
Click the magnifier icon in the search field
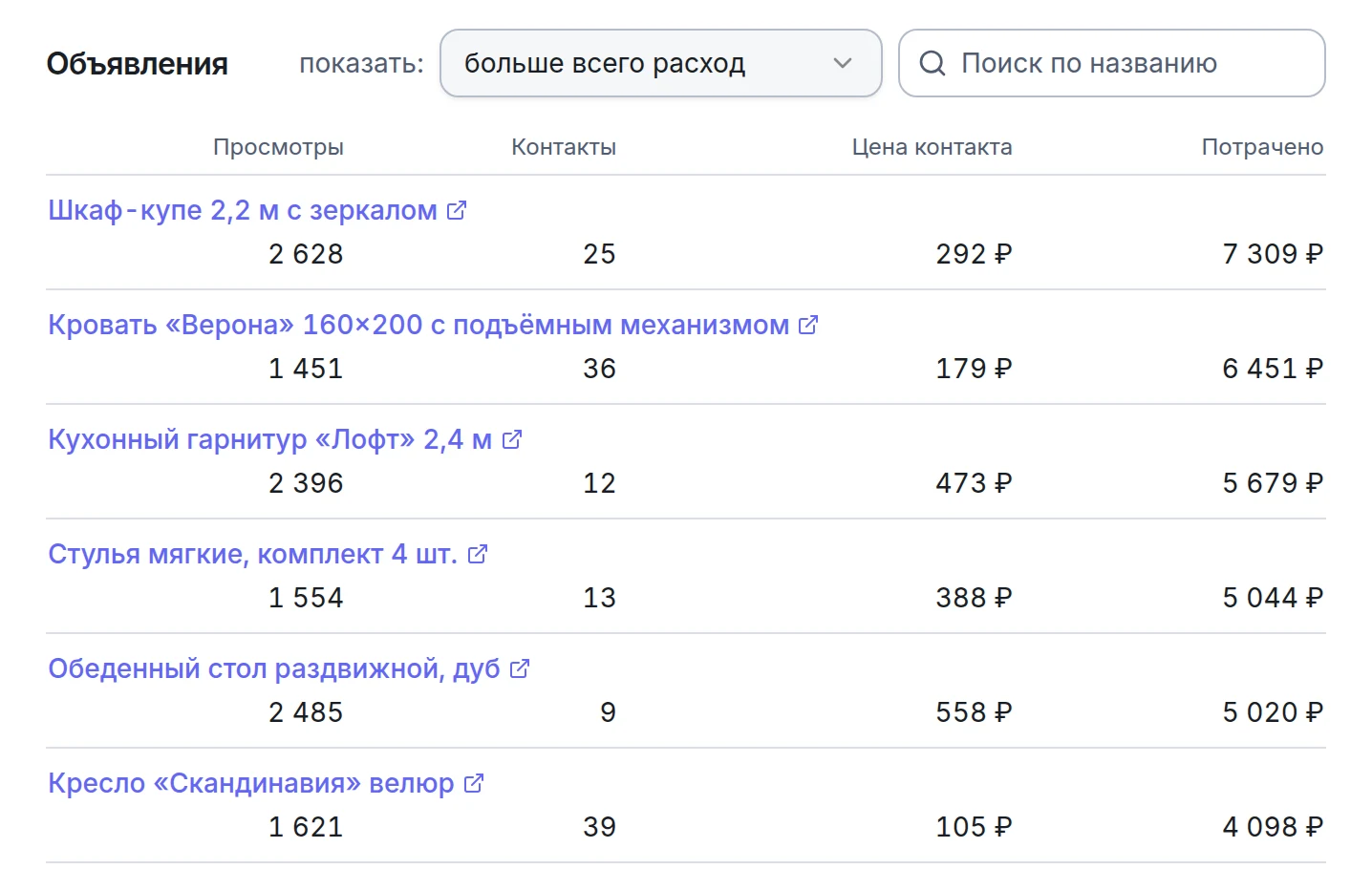point(932,63)
